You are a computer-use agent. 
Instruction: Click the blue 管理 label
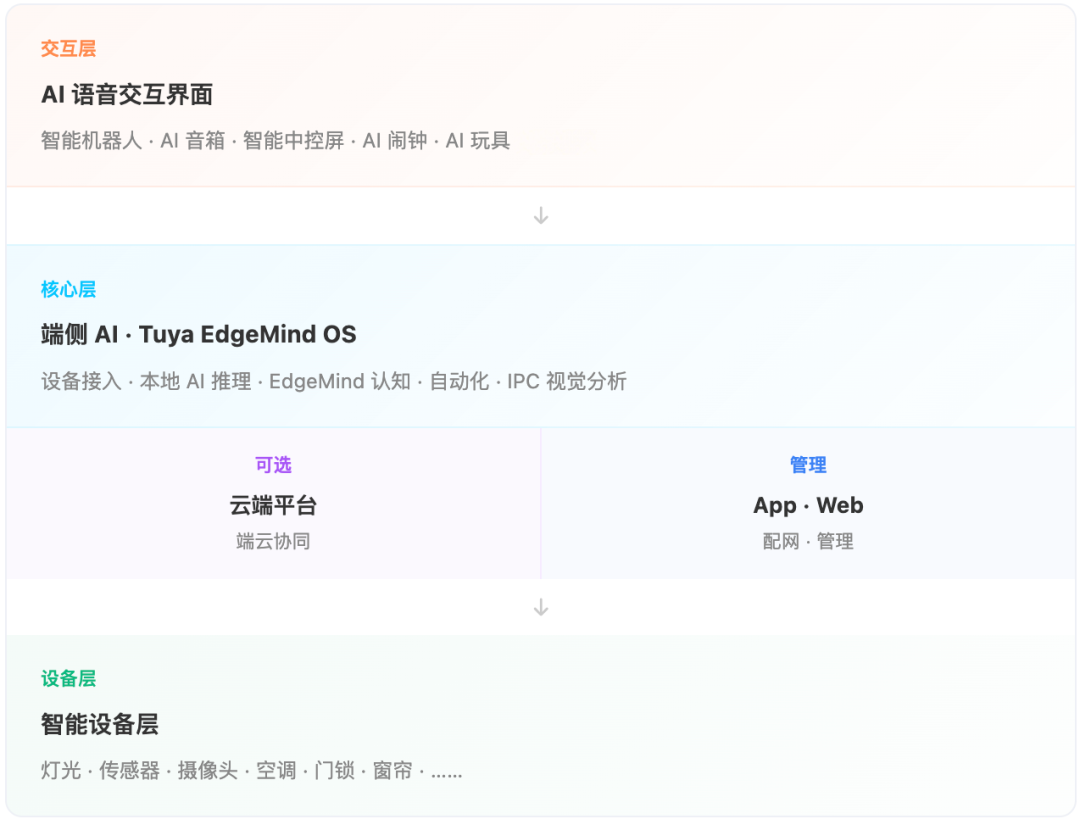[x=808, y=465]
